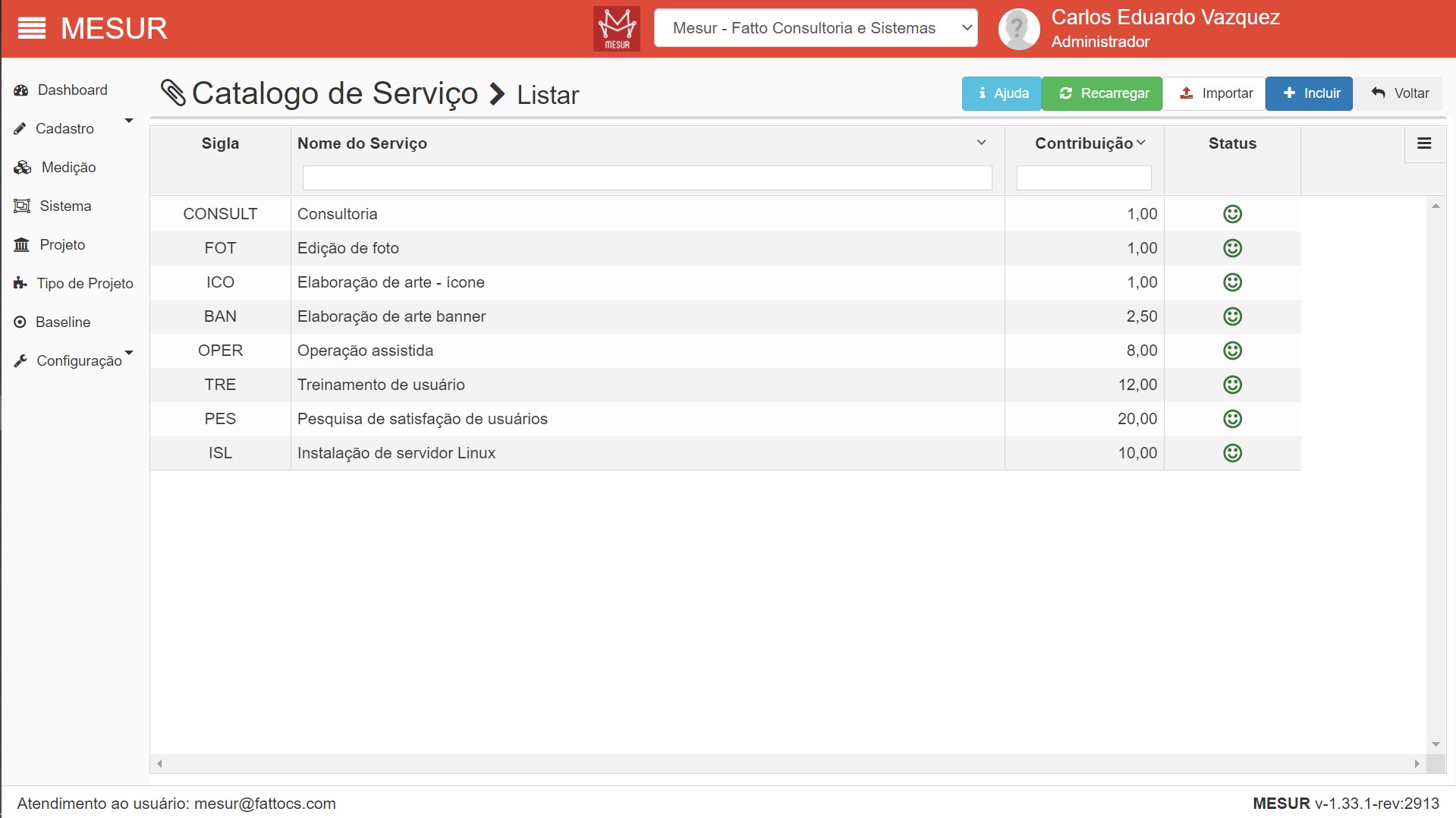Screen dimensions: 1456x818
Task: Click the Consultoria service name
Action: click(x=337, y=214)
